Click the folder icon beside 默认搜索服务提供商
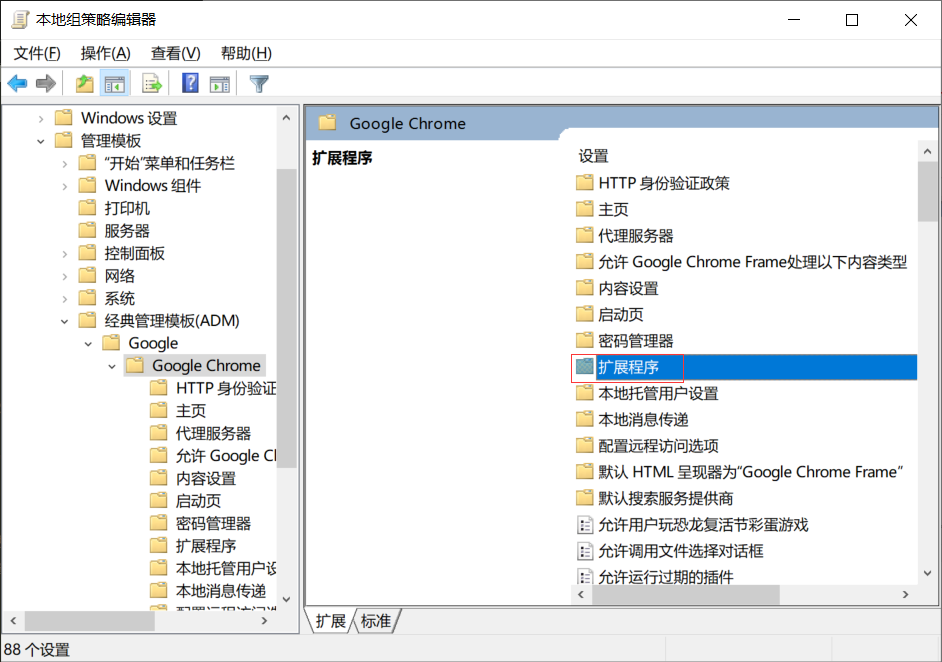 tap(585, 498)
